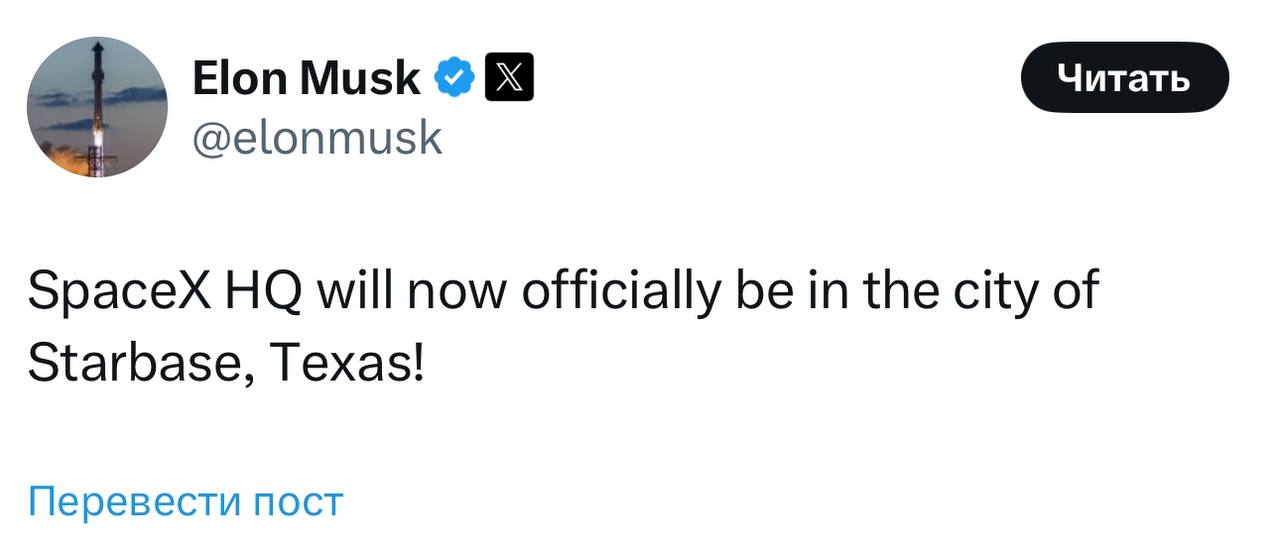Click the Перевести пост translate link
The image size is (1280, 549).
(185, 501)
